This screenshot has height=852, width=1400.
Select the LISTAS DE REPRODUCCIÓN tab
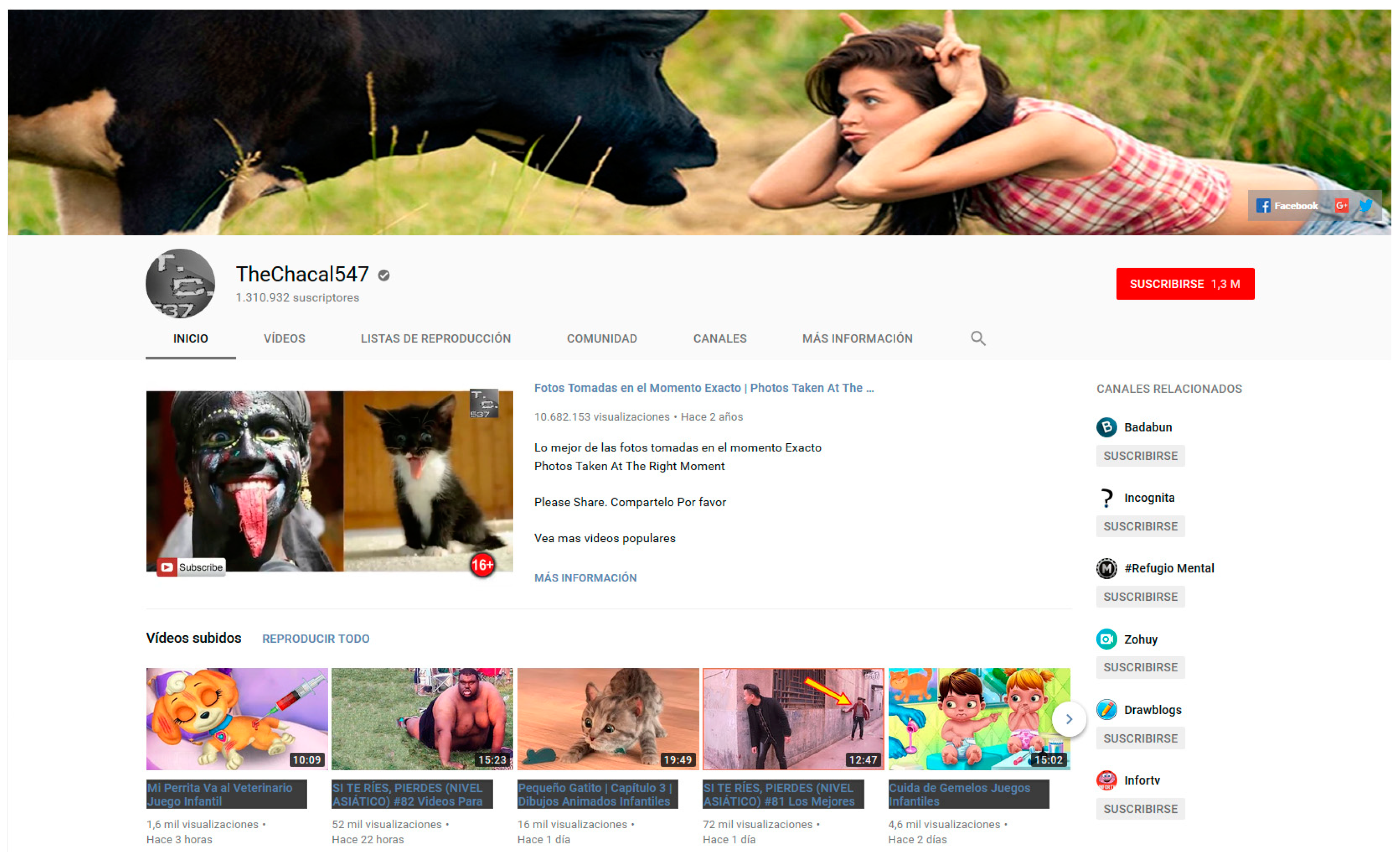436,338
